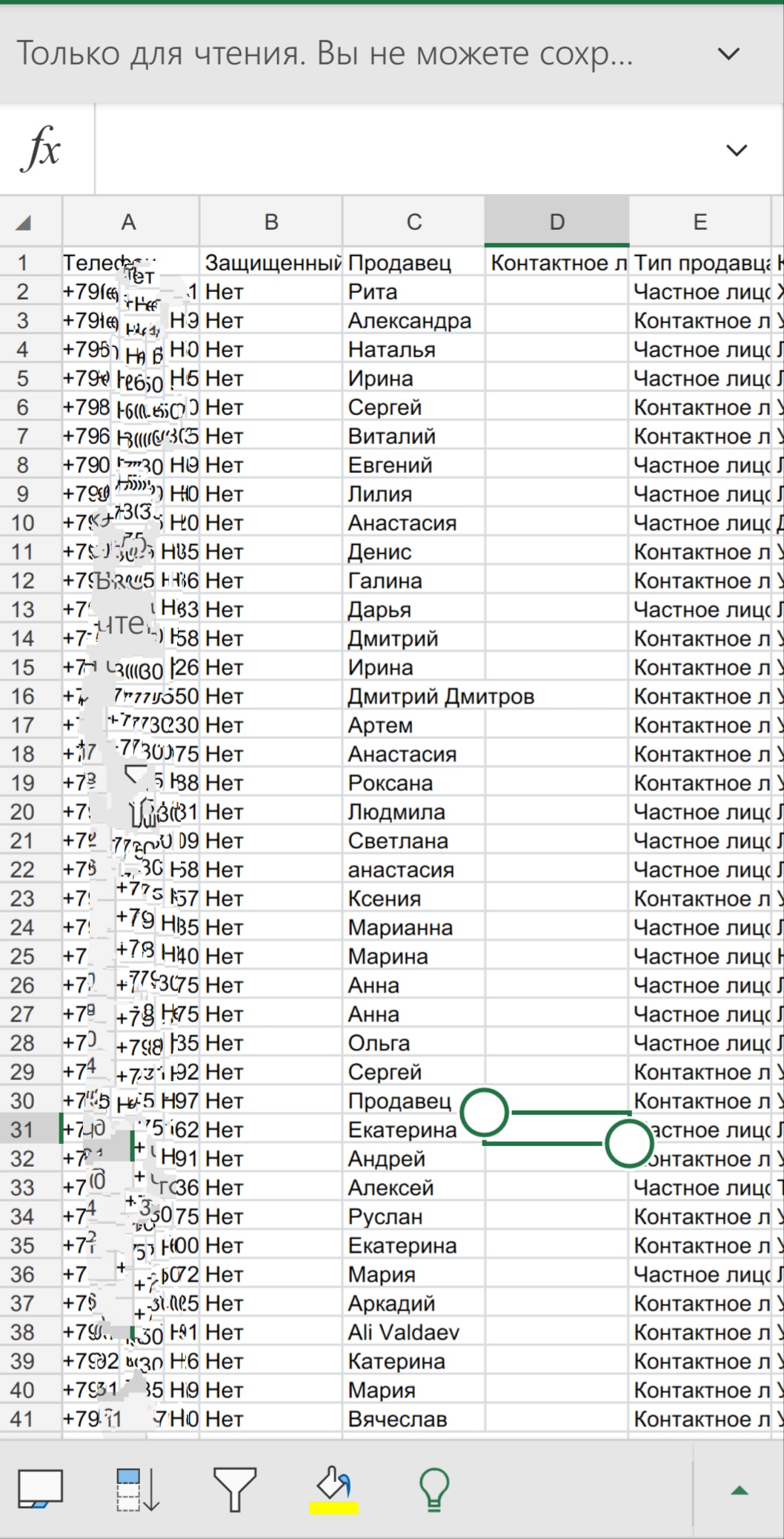Select column E header
The width and height of the screenshot is (784, 1539).
tap(700, 222)
